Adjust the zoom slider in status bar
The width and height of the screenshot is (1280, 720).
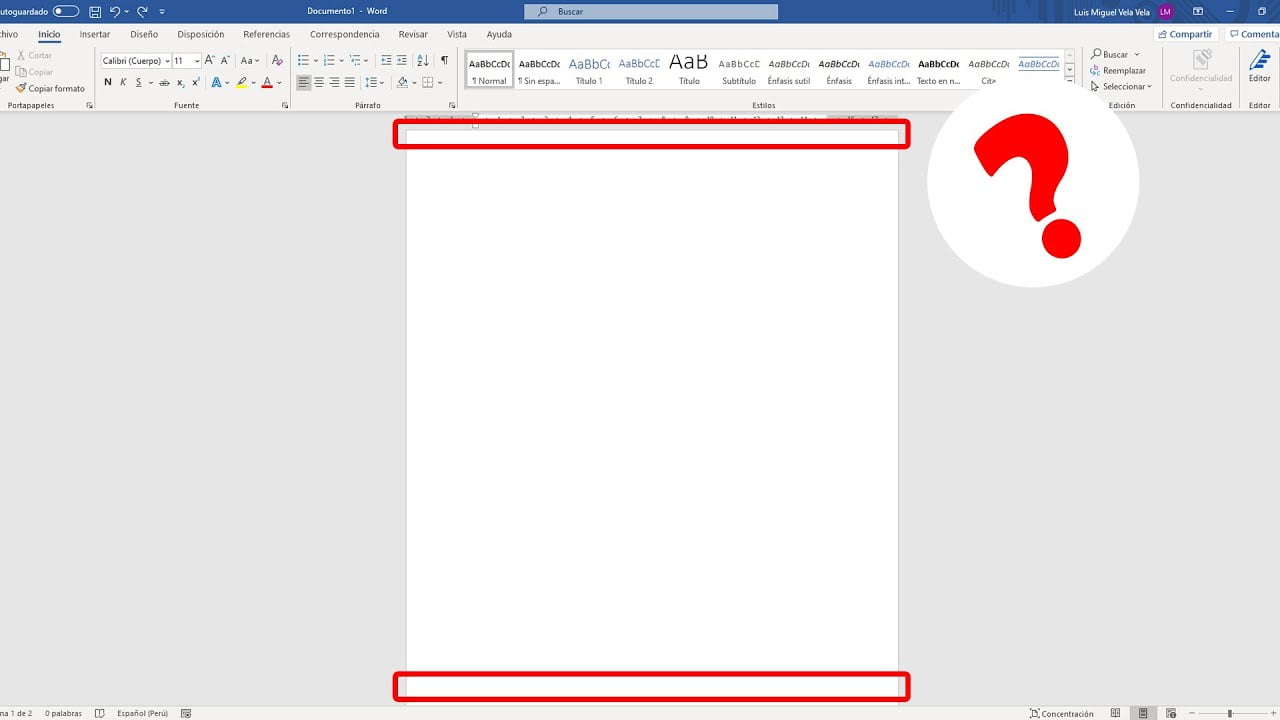tap(1230, 713)
